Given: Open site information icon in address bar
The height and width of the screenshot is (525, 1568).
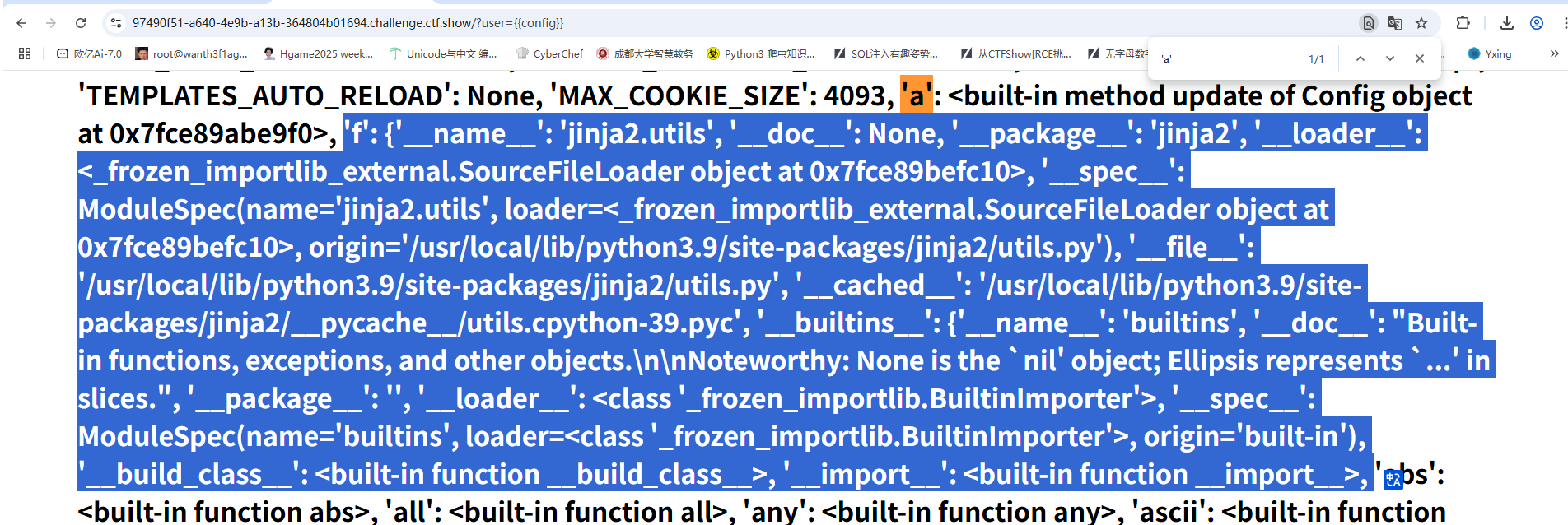Looking at the screenshot, I should tap(116, 23).
